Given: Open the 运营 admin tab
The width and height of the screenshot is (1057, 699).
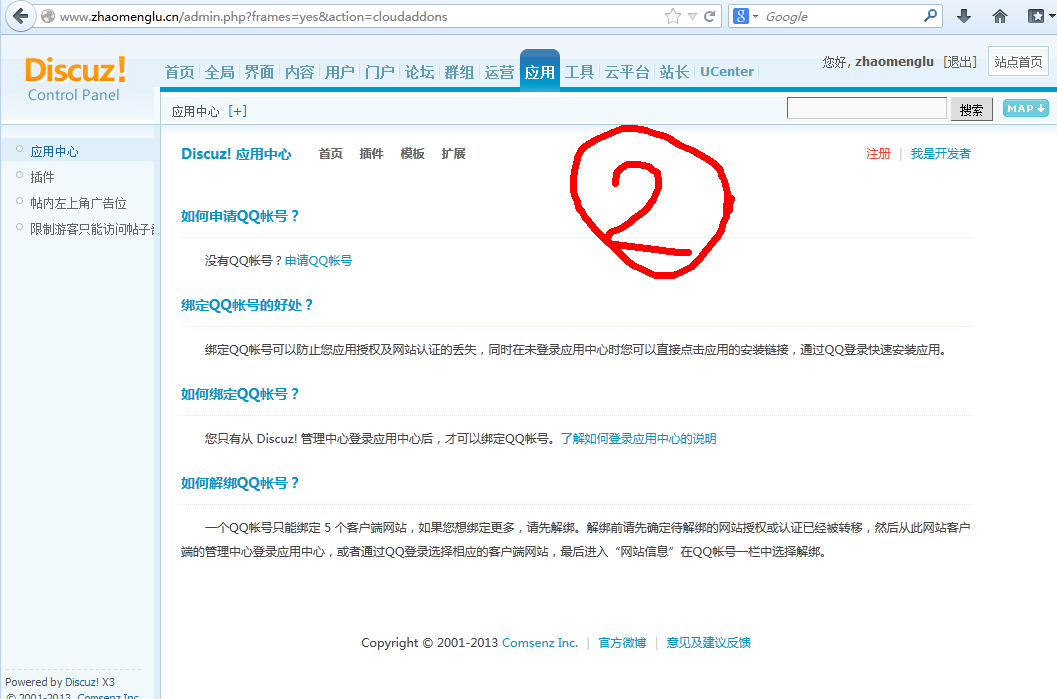Looking at the screenshot, I should coord(500,72).
